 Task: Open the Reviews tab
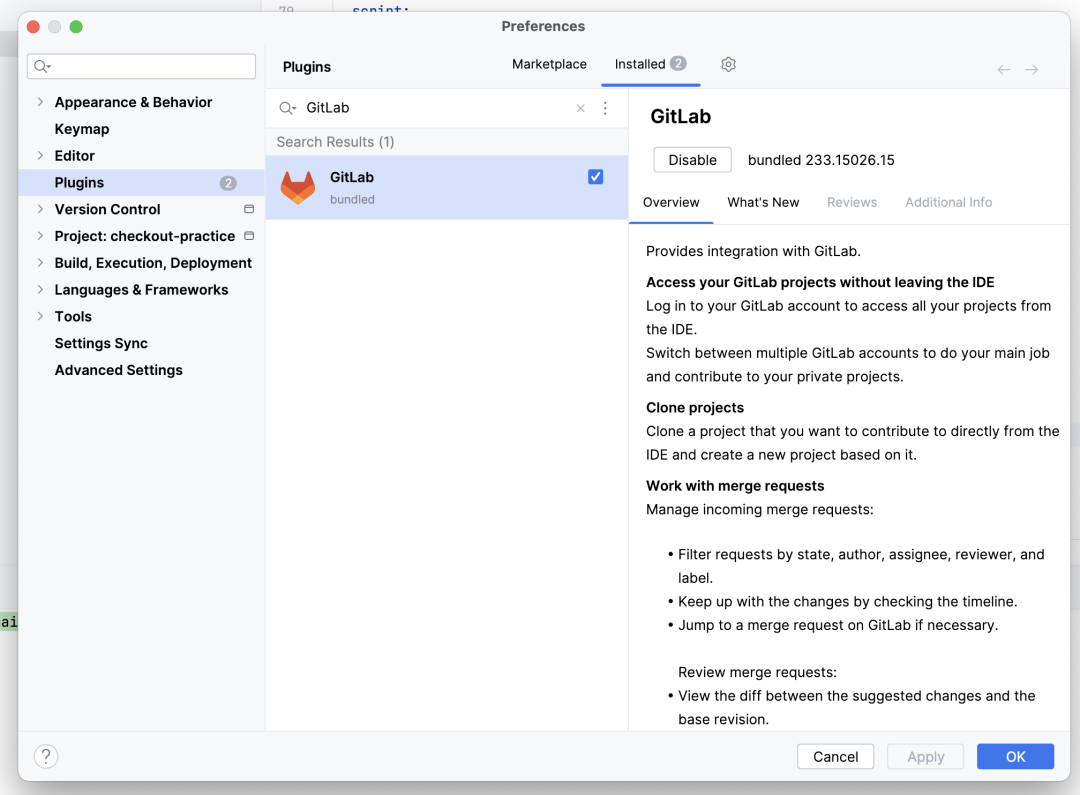click(x=852, y=203)
